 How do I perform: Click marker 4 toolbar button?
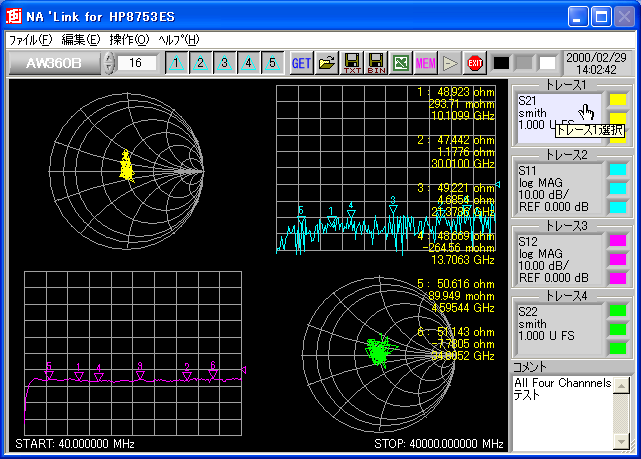[249, 63]
